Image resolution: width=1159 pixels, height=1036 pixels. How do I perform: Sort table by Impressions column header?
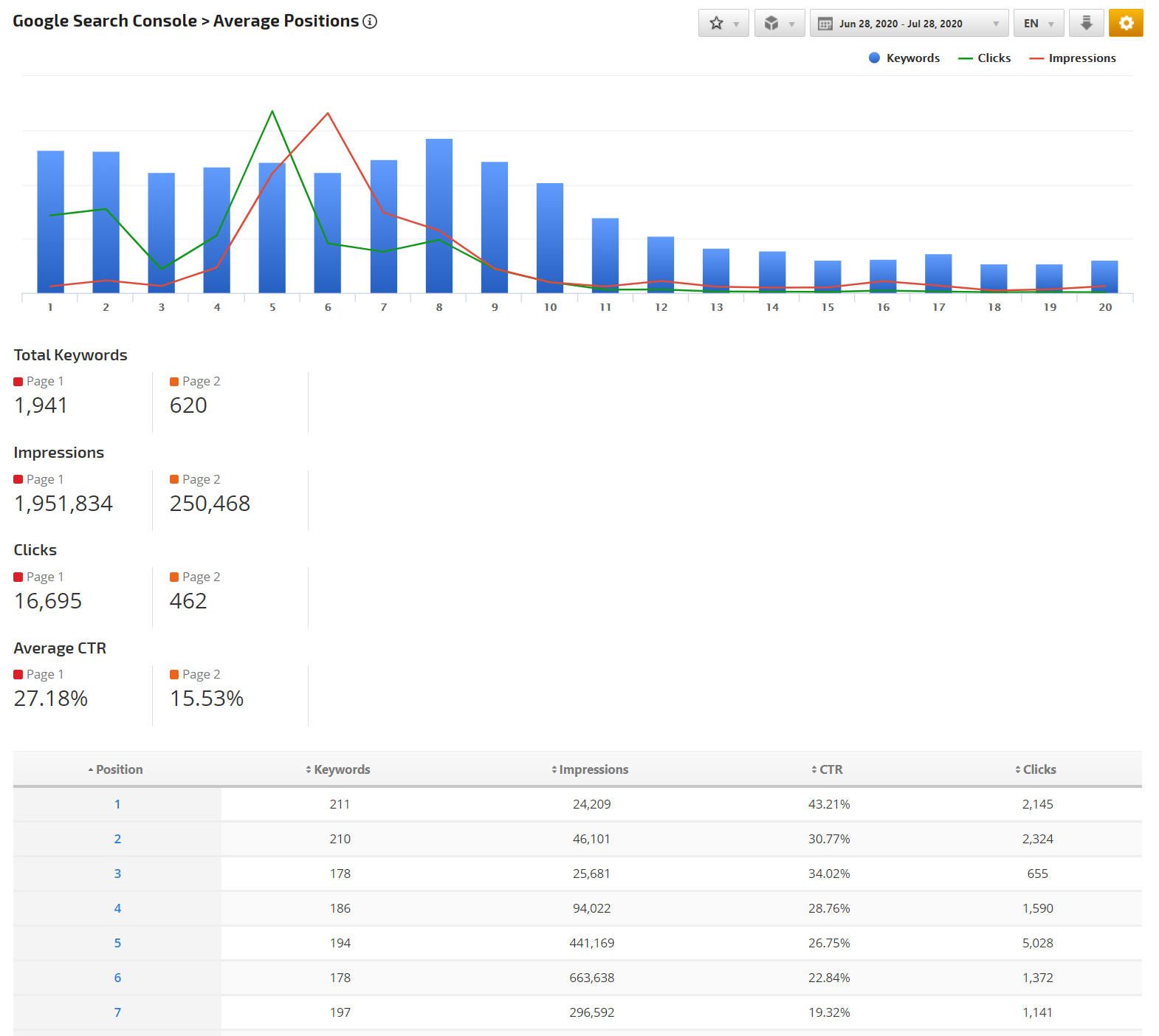point(593,769)
